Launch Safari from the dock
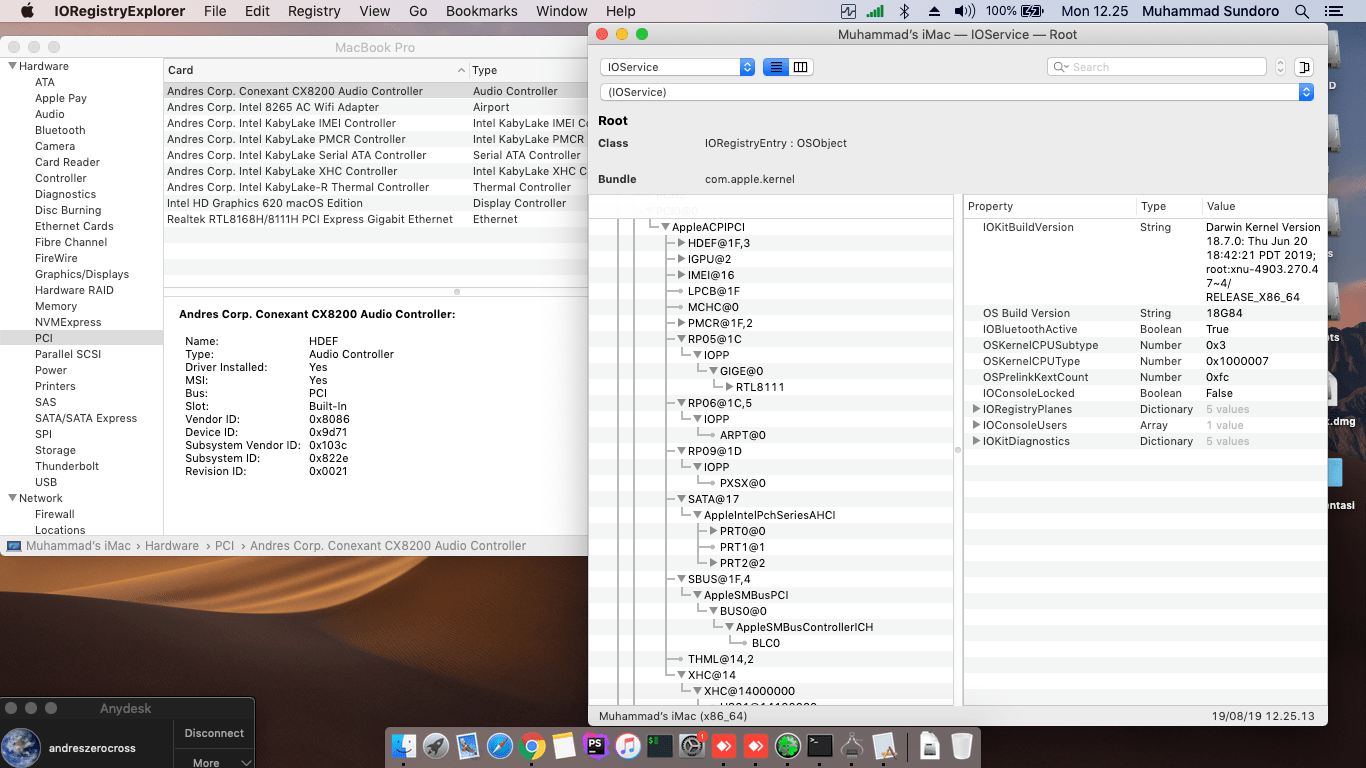The height and width of the screenshot is (768, 1366). (x=499, y=746)
